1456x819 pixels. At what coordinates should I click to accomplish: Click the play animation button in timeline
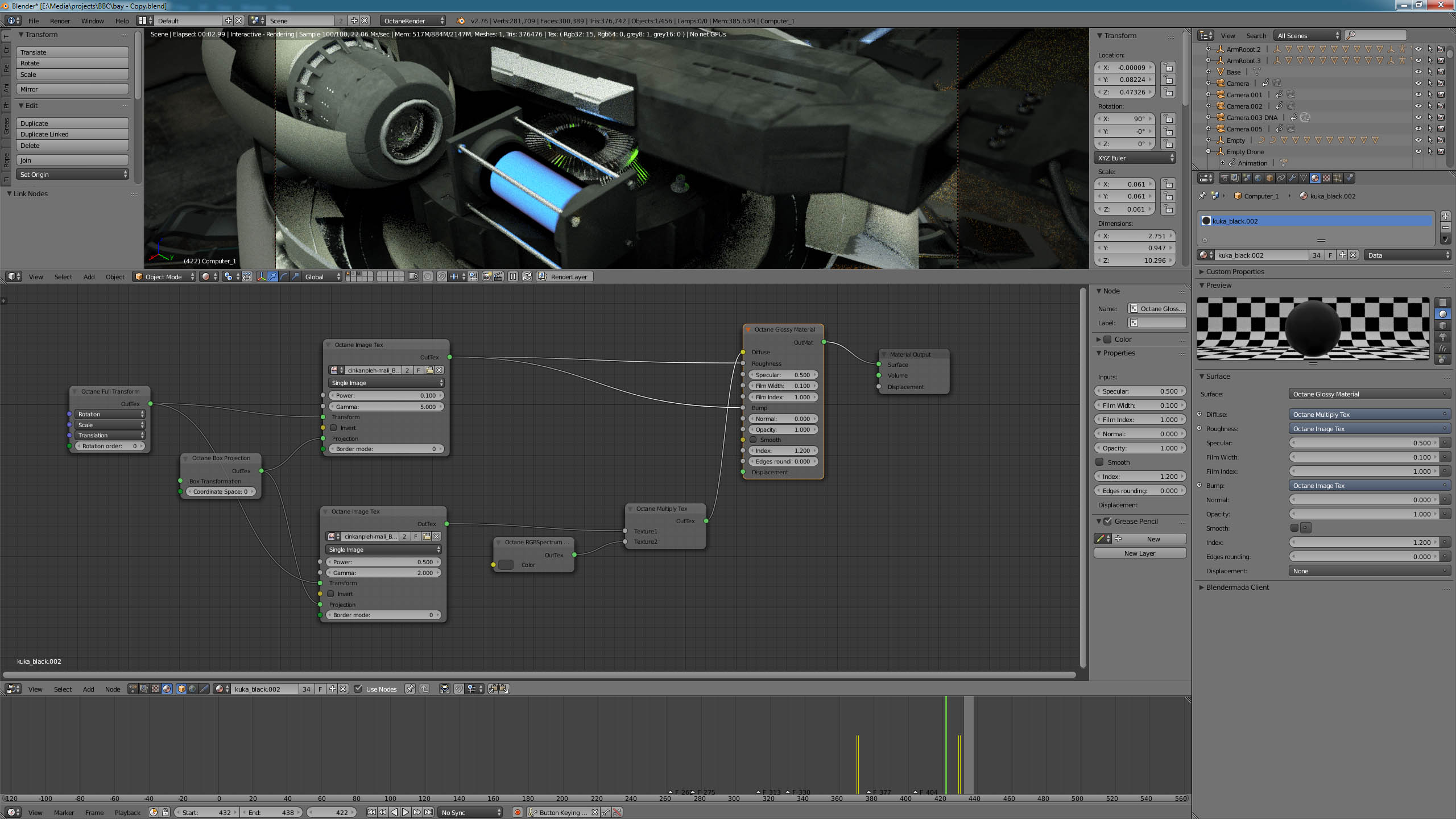point(406,812)
